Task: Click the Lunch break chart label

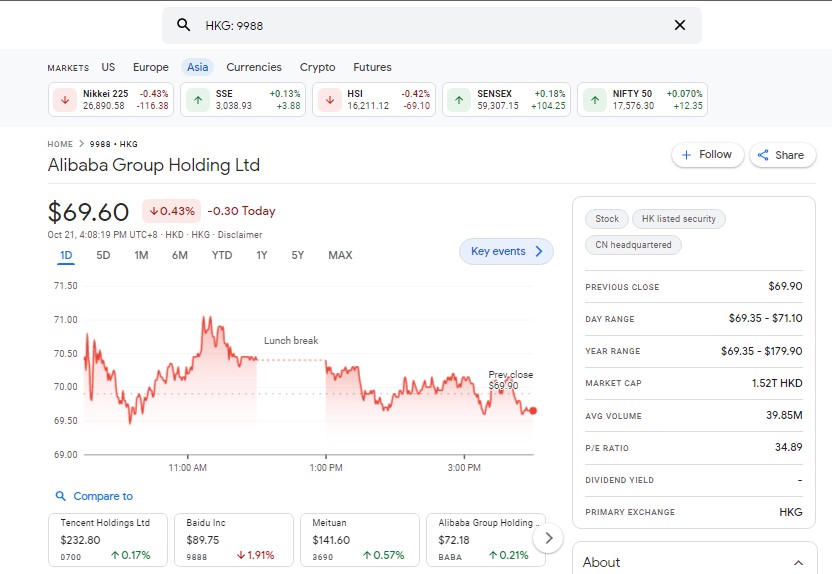Action: coord(291,341)
